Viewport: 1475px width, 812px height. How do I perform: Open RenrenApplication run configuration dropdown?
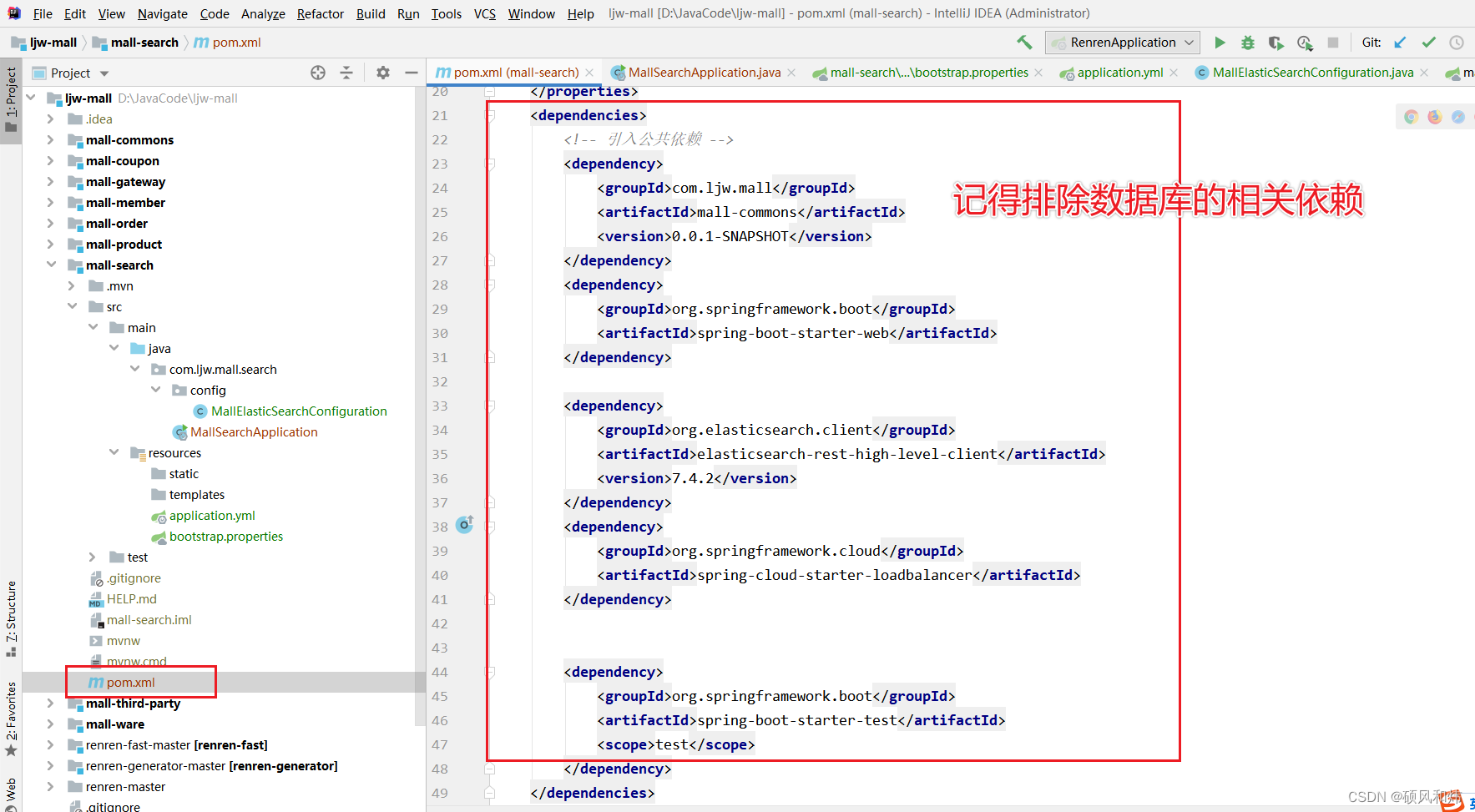pos(1123,43)
